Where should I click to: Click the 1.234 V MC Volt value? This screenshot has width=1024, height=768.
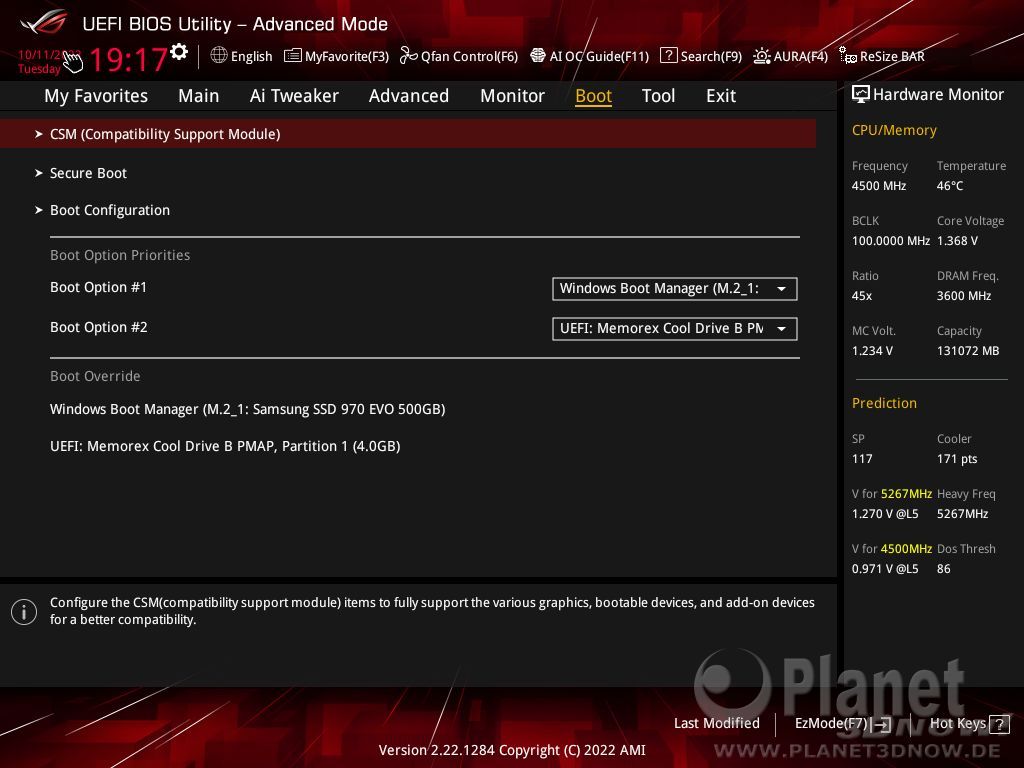(x=872, y=351)
